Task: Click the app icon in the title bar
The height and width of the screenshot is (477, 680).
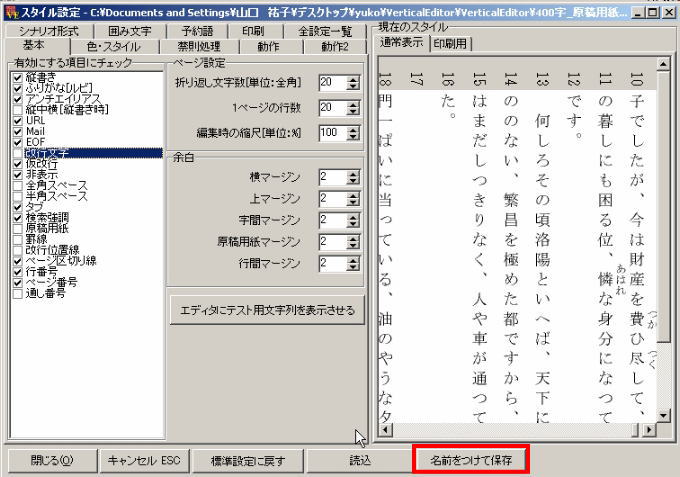Action: (10, 9)
